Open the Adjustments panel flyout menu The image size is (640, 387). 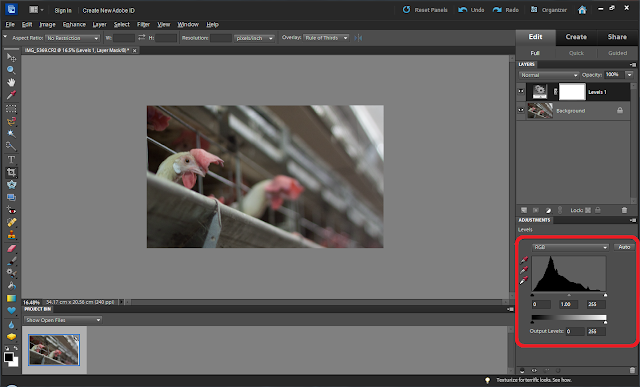pos(633,220)
